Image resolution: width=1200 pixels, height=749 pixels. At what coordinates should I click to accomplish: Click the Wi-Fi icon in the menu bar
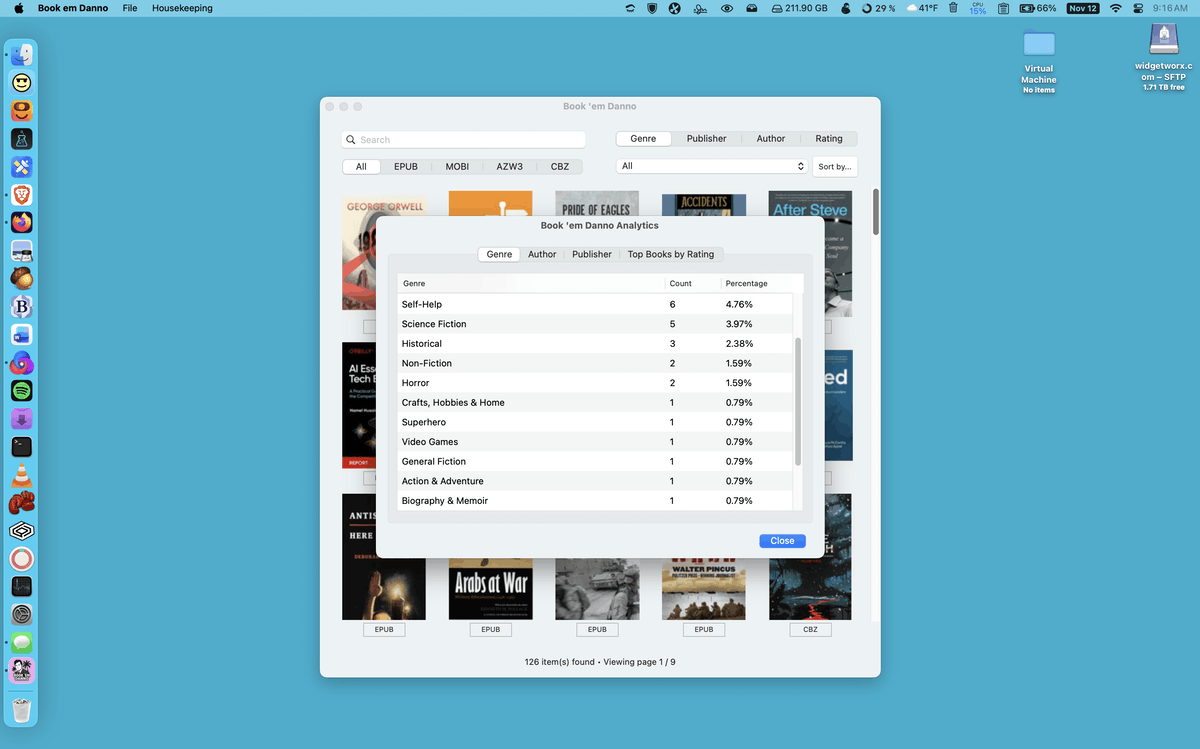1116,8
